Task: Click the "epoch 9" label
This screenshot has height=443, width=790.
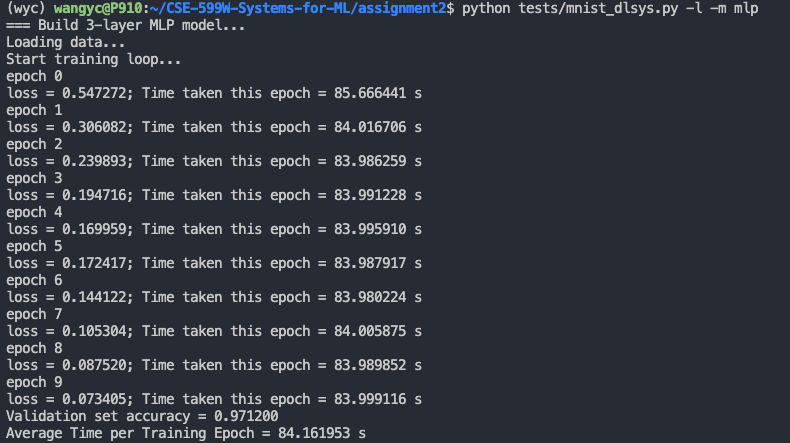Action: pyautogui.click(x=34, y=383)
